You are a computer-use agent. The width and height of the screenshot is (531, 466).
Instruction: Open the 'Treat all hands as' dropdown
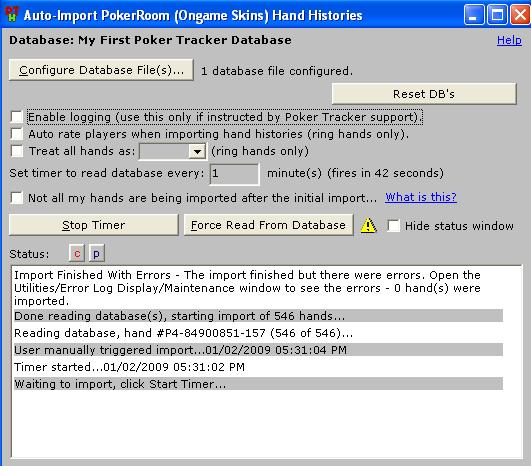tap(197, 151)
